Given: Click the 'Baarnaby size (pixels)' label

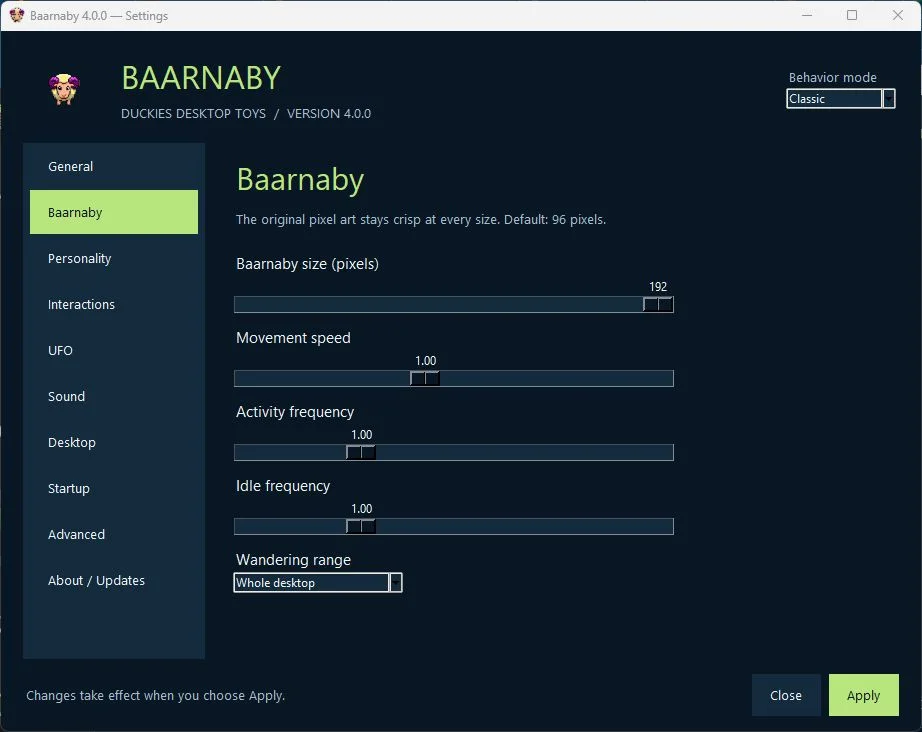Looking at the screenshot, I should (x=308, y=264).
